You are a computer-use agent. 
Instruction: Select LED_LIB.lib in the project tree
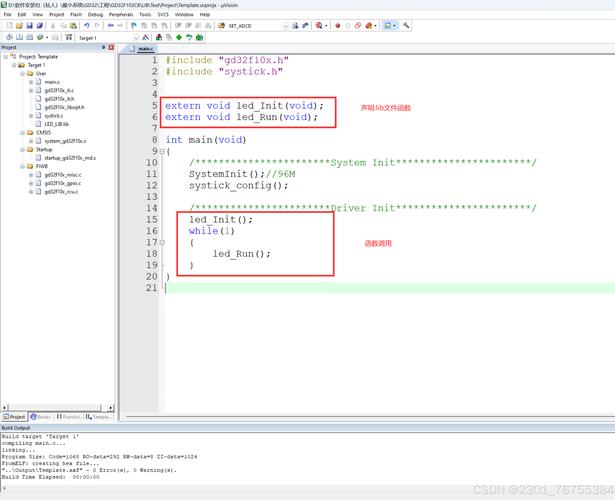coord(56,124)
